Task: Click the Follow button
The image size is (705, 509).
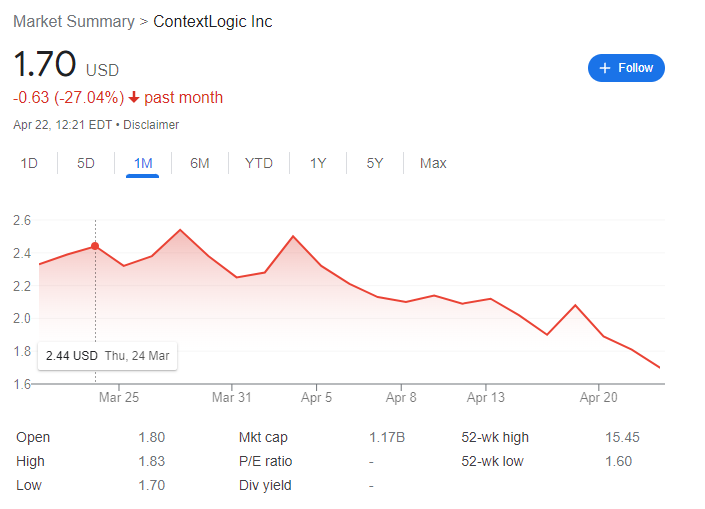Action: point(626,68)
